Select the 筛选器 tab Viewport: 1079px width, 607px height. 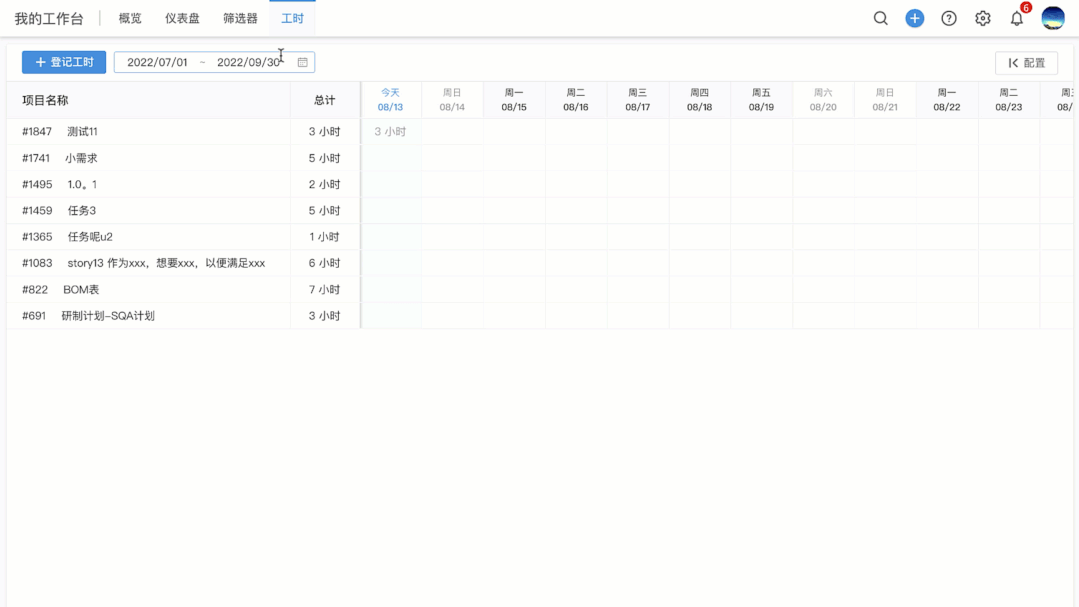pos(240,18)
